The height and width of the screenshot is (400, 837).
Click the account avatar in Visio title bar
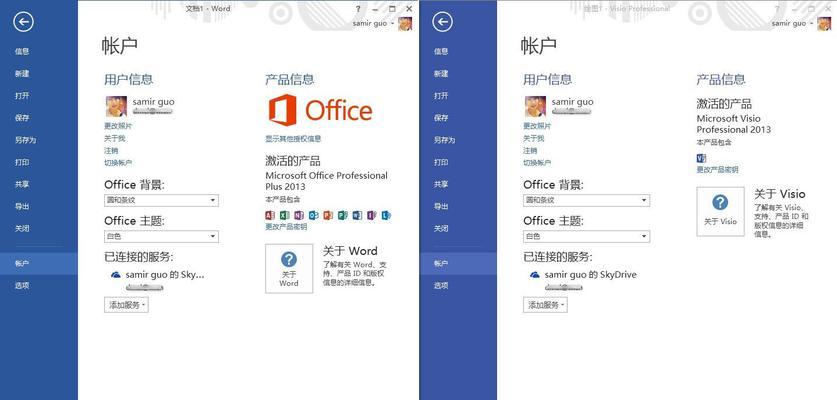824,24
